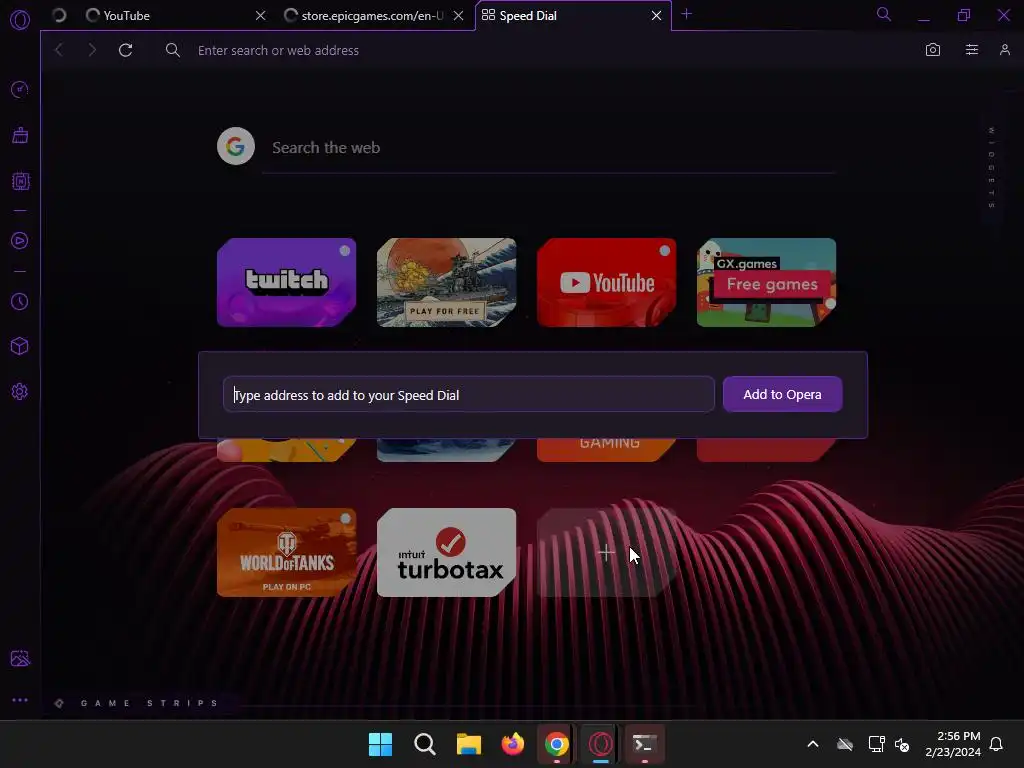Focus the Speed Dial address input field
The width and height of the screenshot is (1024, 768).
[468, 394]
